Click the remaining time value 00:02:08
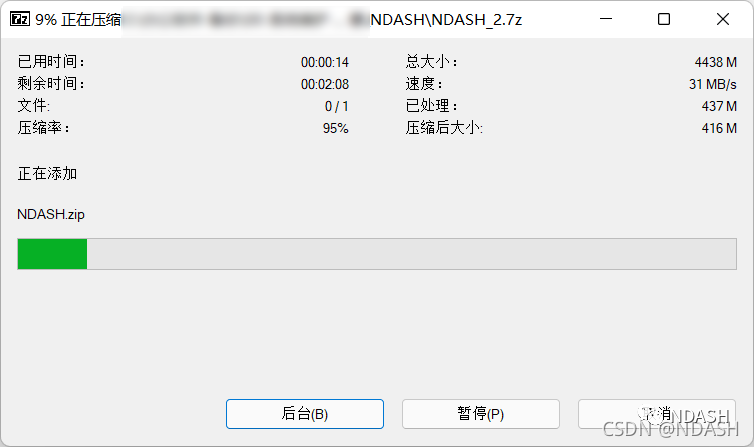The image size is (754, 447). [x=325, y=84]
